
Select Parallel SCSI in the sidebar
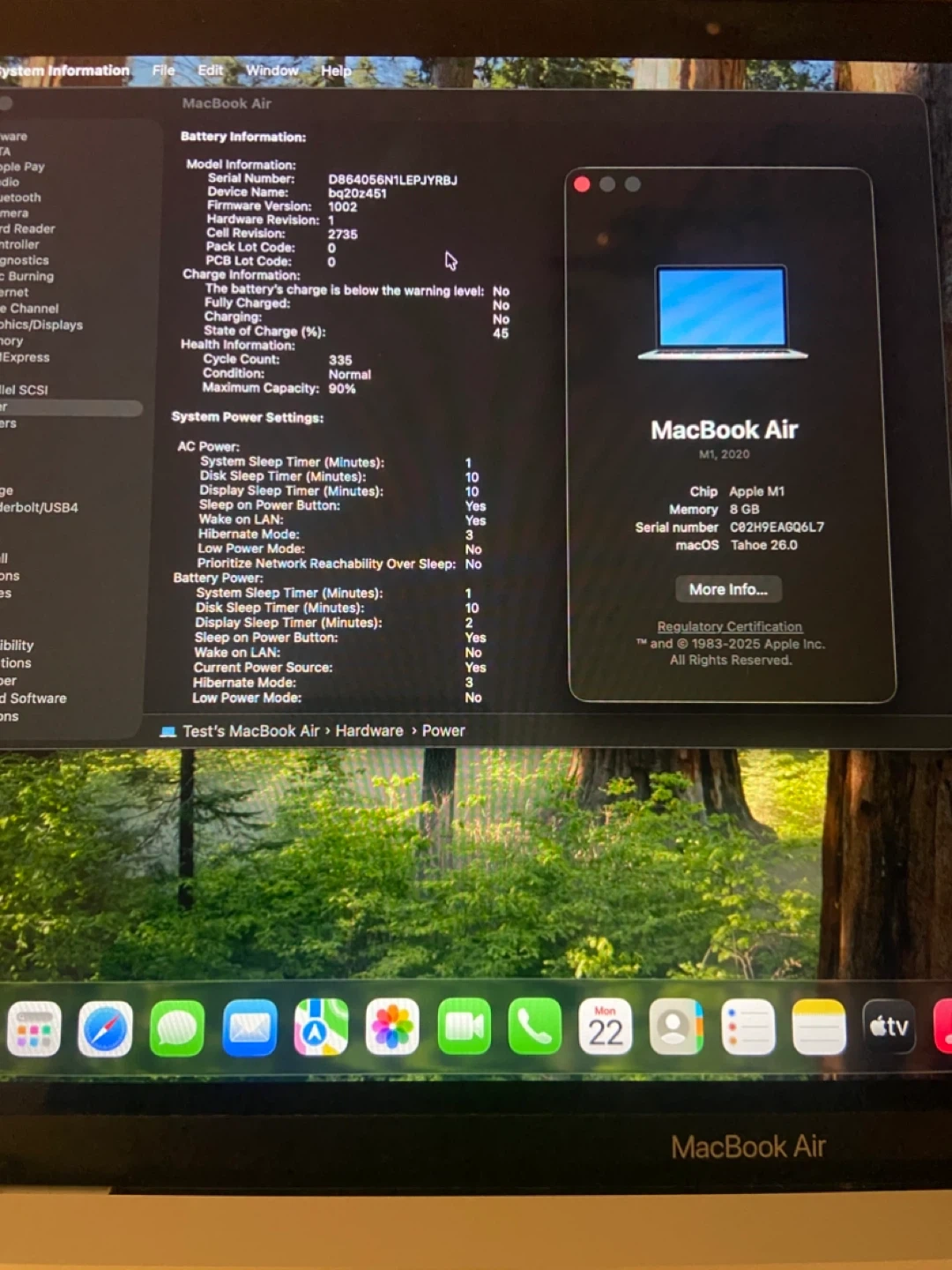tap(24, 390)
